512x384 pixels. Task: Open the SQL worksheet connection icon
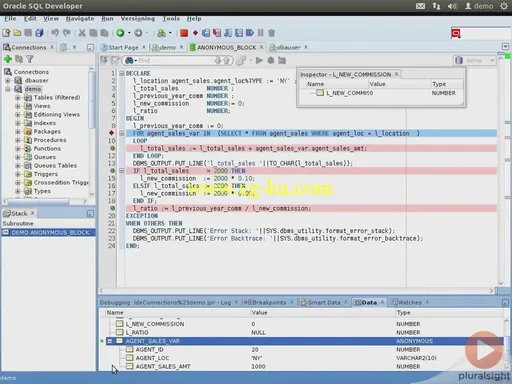click(x=161, y=33)
